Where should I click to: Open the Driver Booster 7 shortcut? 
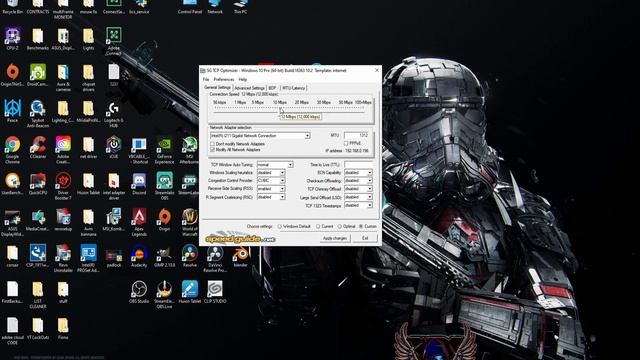(x=63, y=186)
